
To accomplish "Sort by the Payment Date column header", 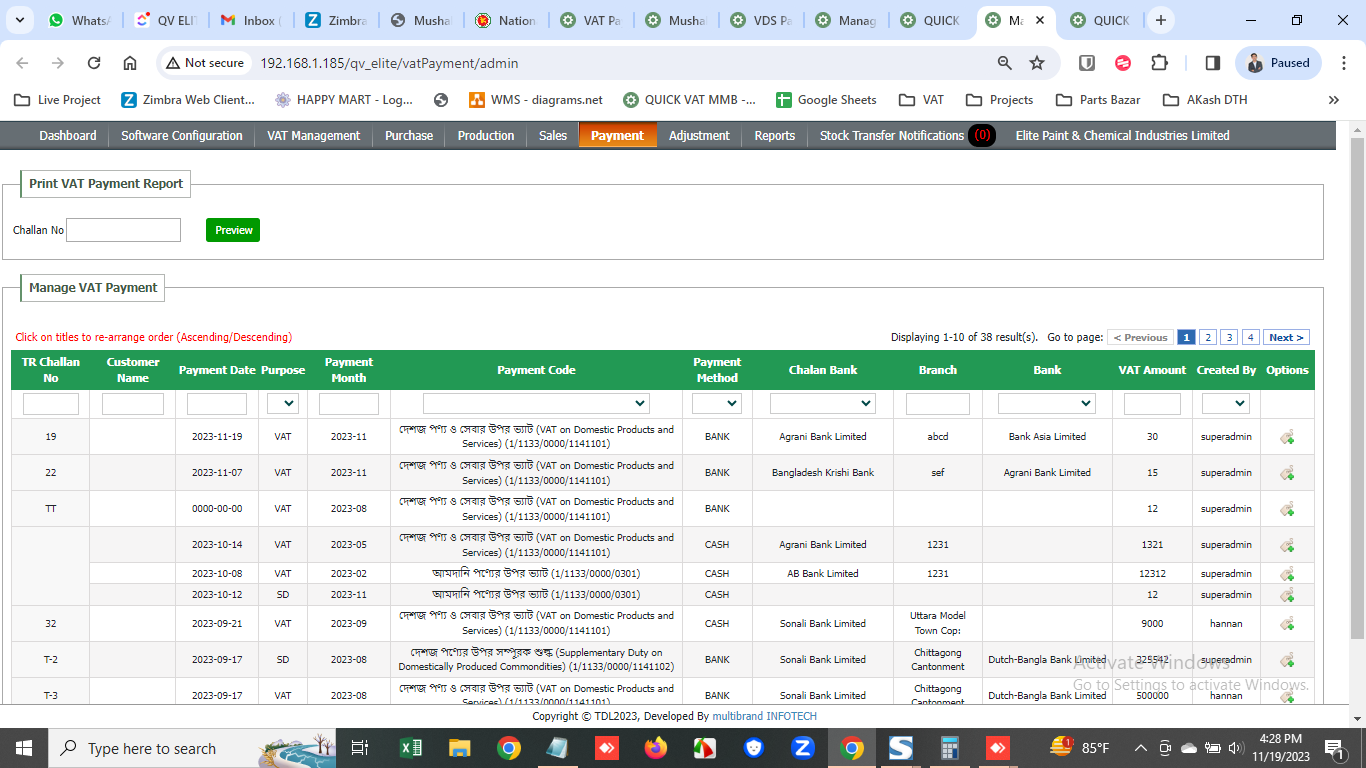I will click(x=217, y=370).
